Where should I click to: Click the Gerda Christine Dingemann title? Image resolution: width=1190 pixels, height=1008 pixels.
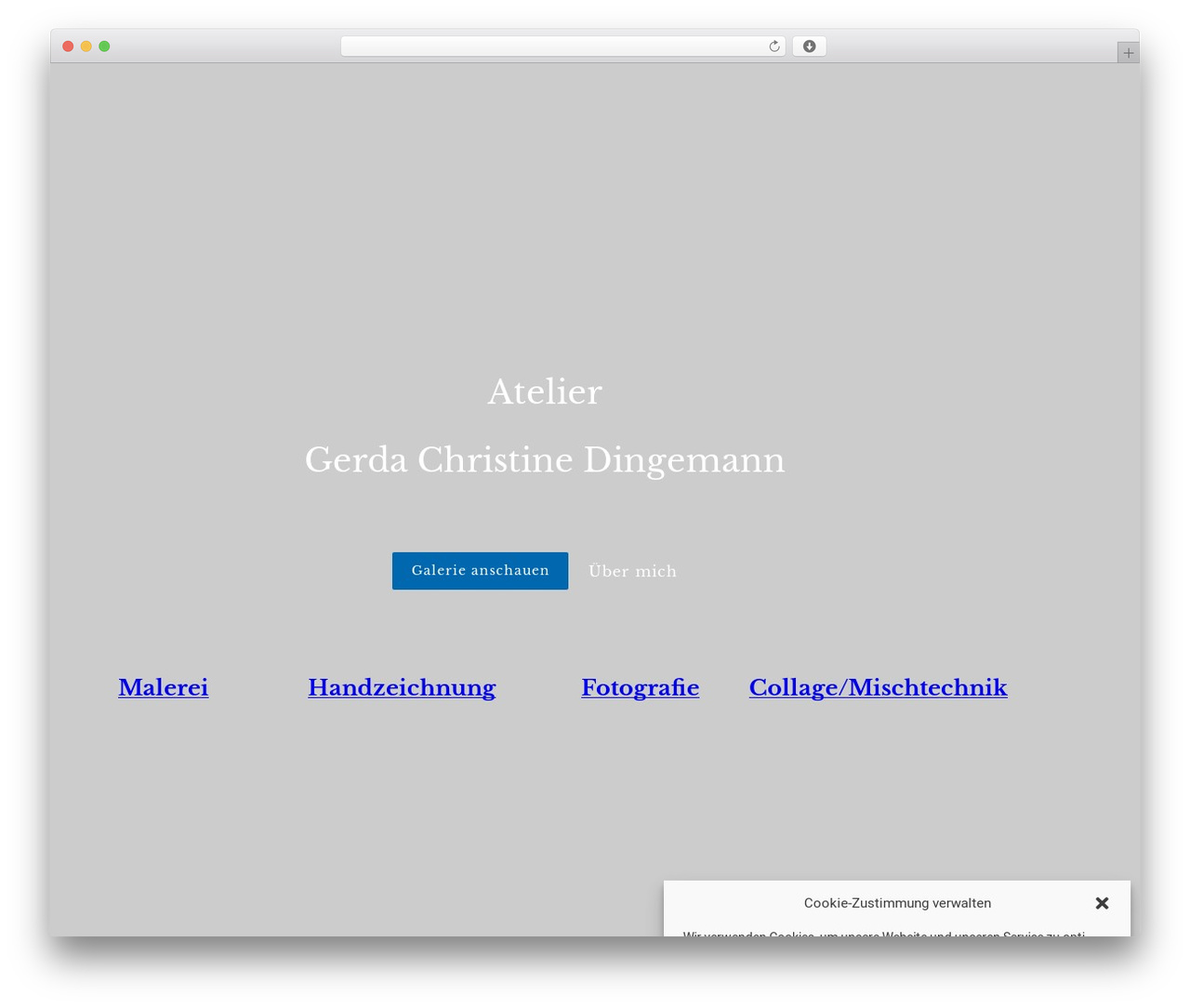545,460
